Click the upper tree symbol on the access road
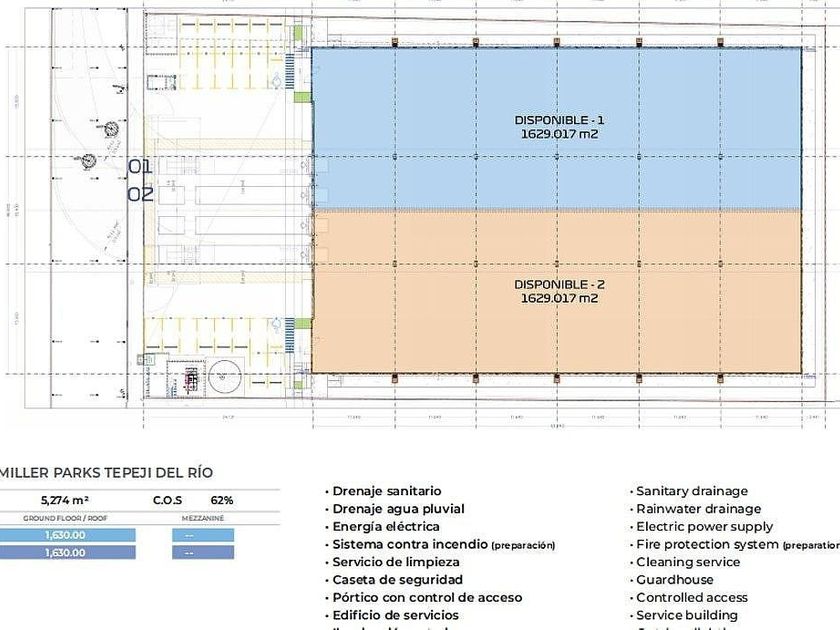 coord(111,129)
